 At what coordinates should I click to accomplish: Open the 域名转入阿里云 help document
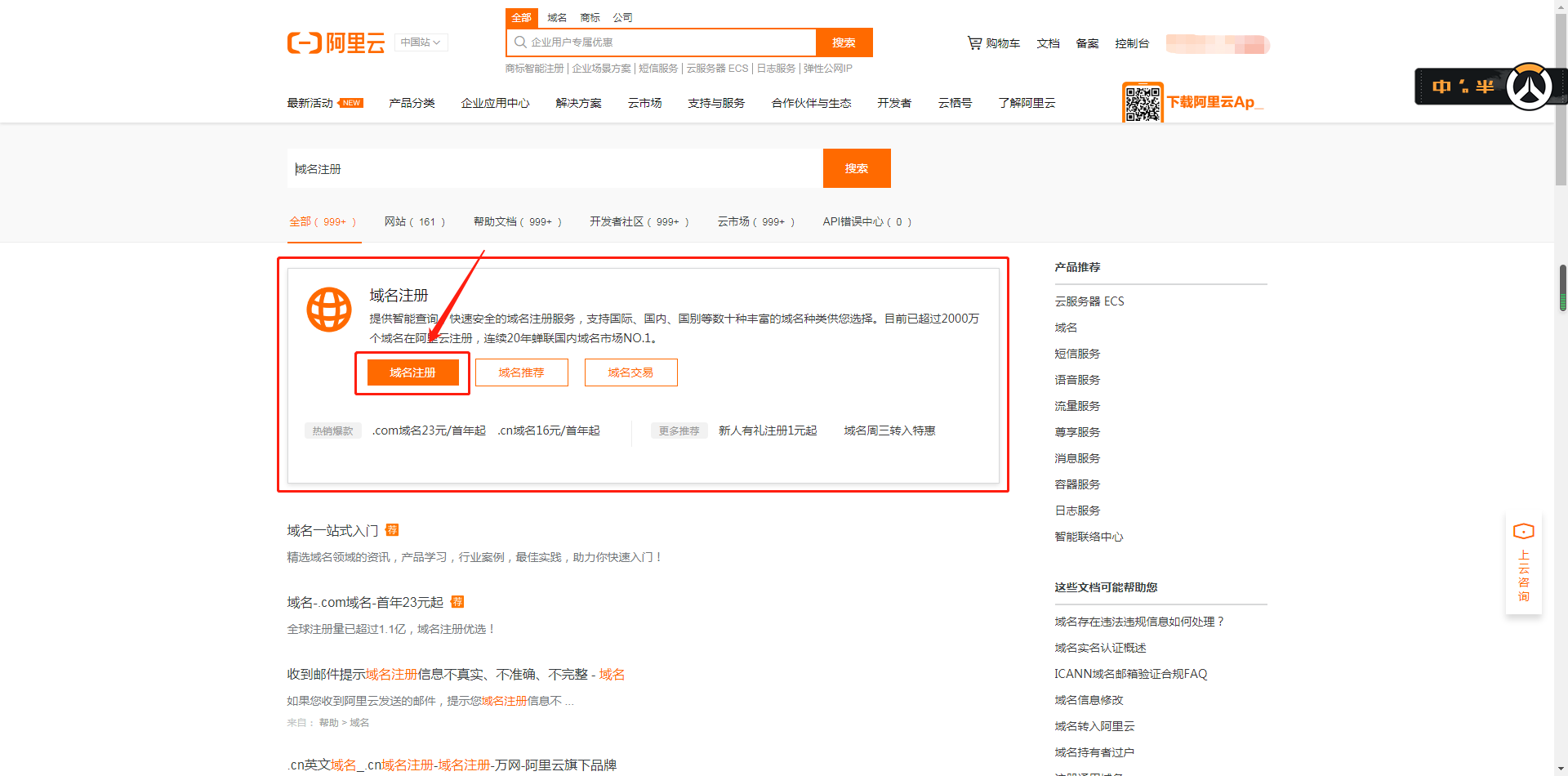coord(1094,726)
